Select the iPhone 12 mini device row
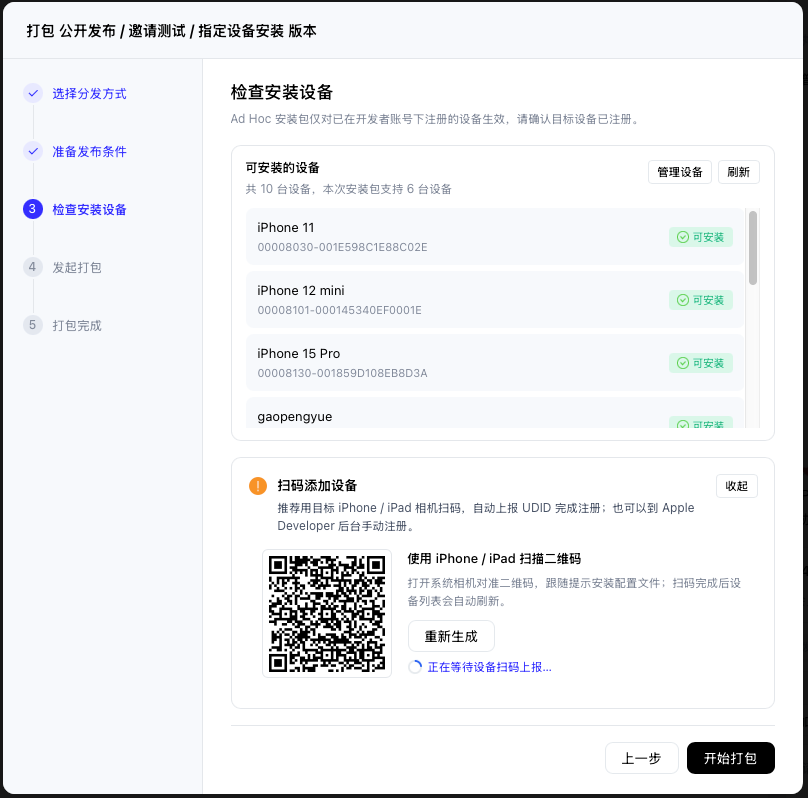The width and height of the screenshot is (808, 798). pyautogui.click(x=495, y=300)
